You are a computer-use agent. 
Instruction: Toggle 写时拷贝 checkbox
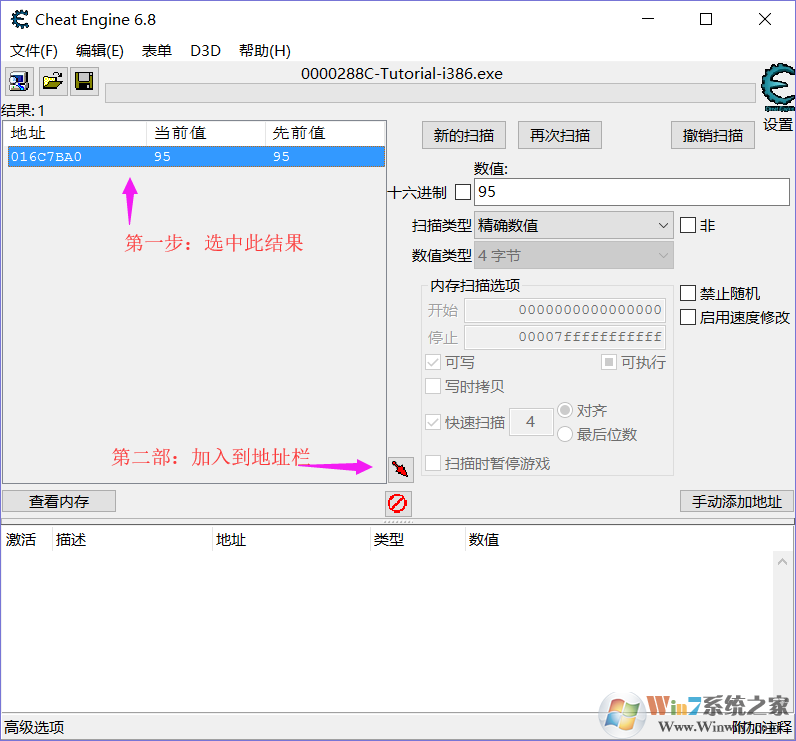[x=433, y=386]
